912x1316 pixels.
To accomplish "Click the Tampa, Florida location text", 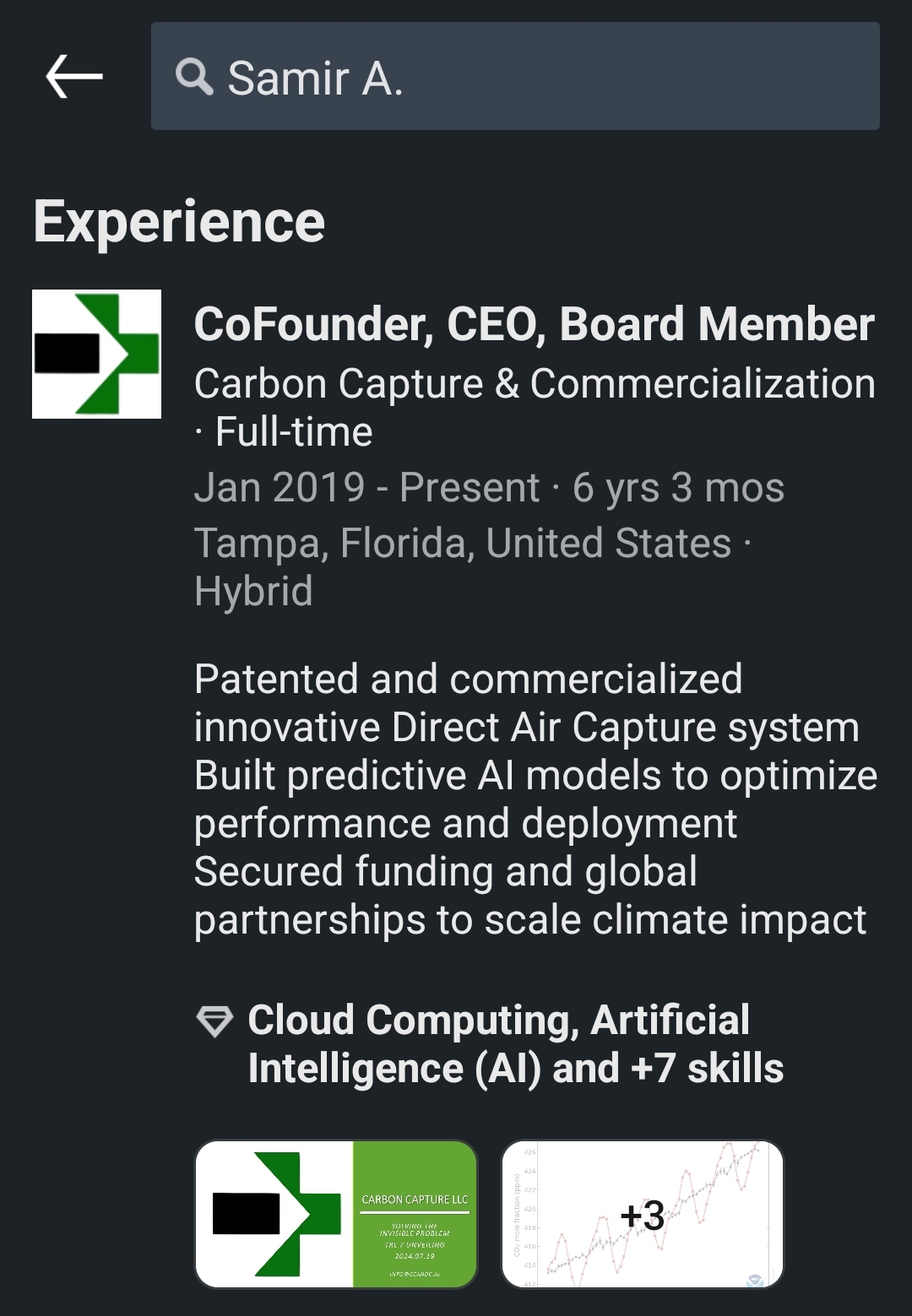I will tap(462, 543).
